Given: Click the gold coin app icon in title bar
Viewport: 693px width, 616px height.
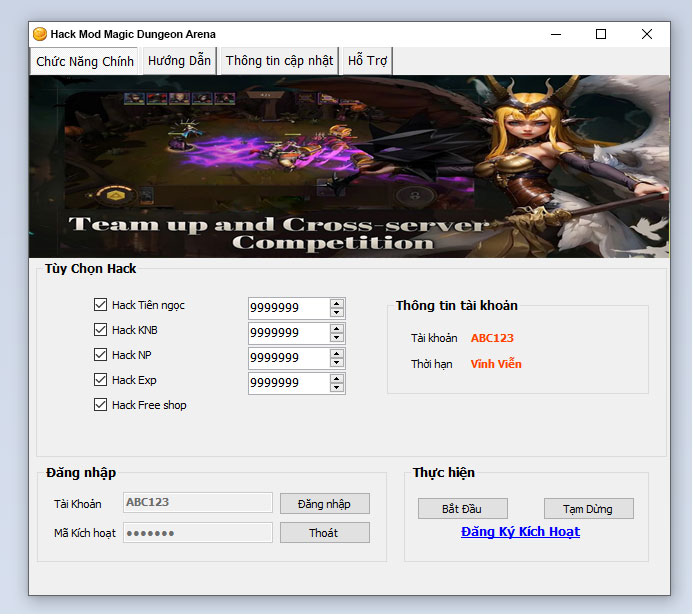Looking at the screenshot, I should 40,34.
